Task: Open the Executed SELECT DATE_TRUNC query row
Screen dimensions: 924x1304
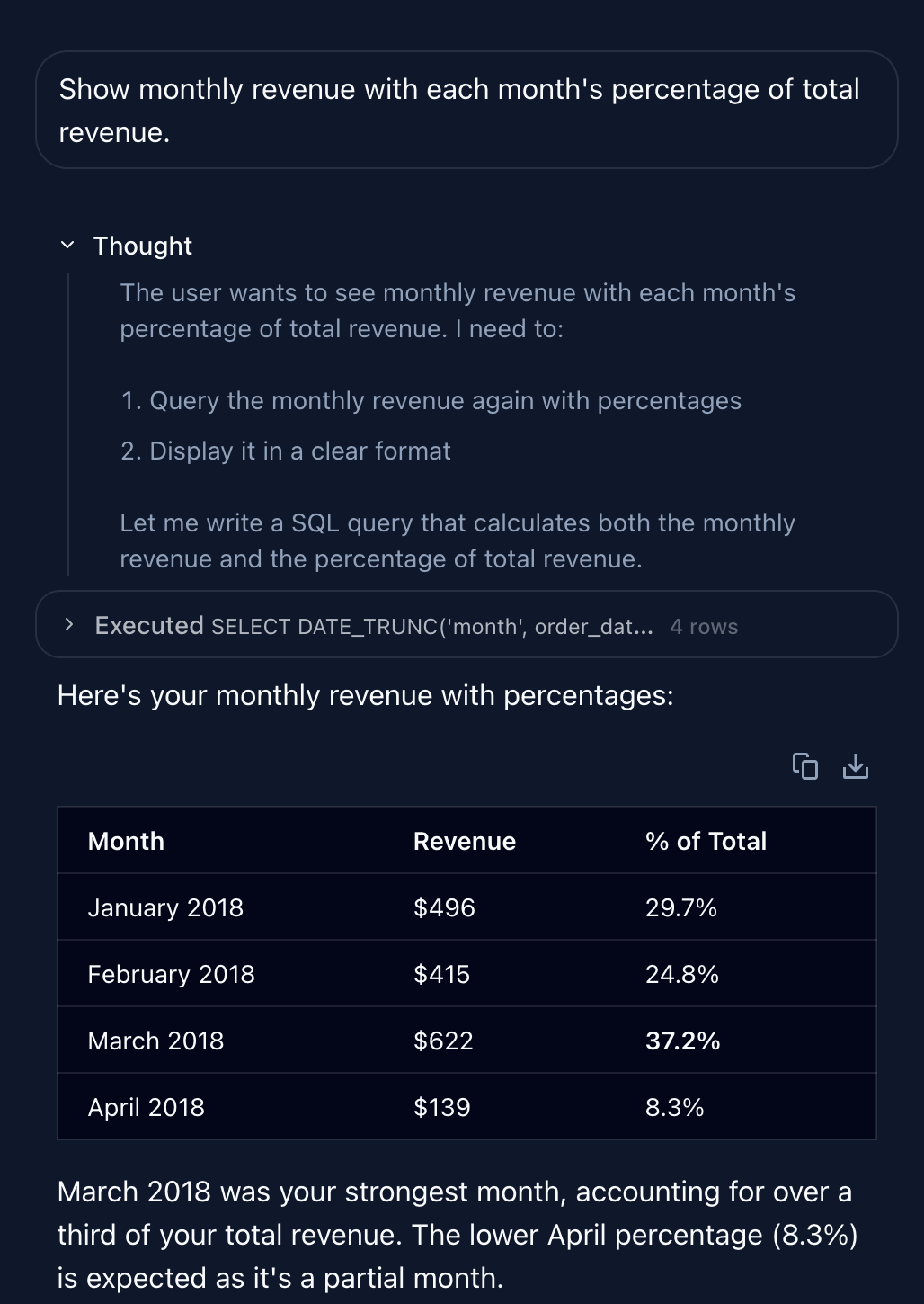Action: point(466,624)
